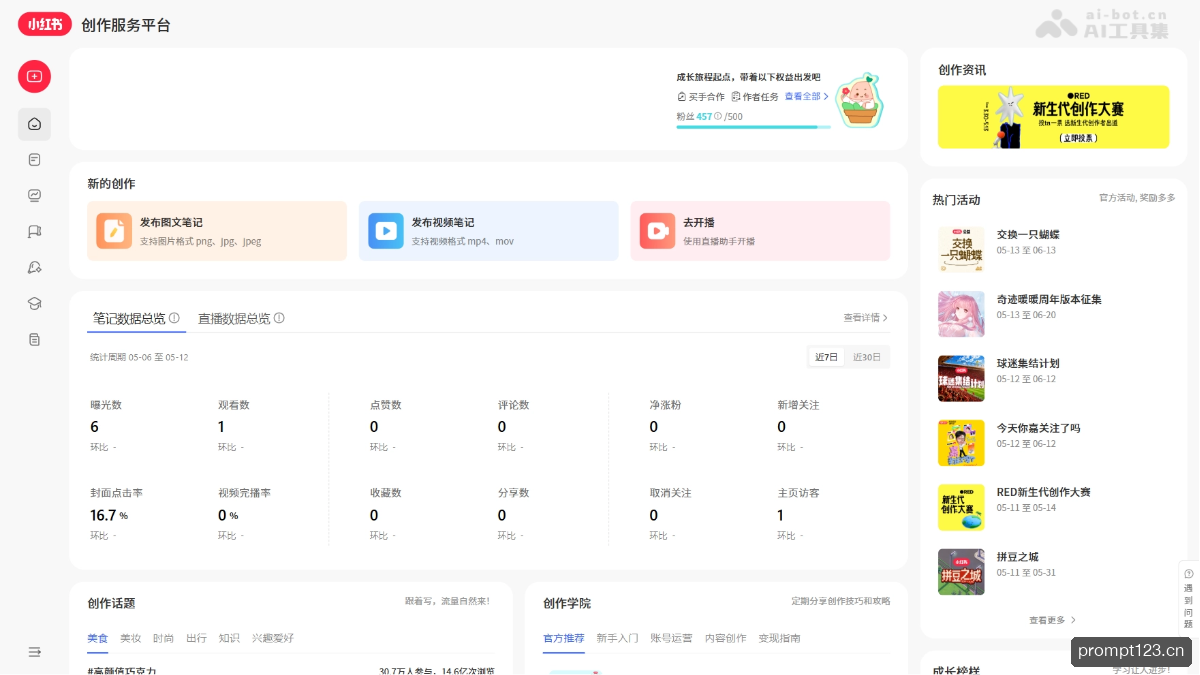Click 查看更多 under hot activities
The height and width of the screenshot is (675, 1200).
click(1052, 620)
